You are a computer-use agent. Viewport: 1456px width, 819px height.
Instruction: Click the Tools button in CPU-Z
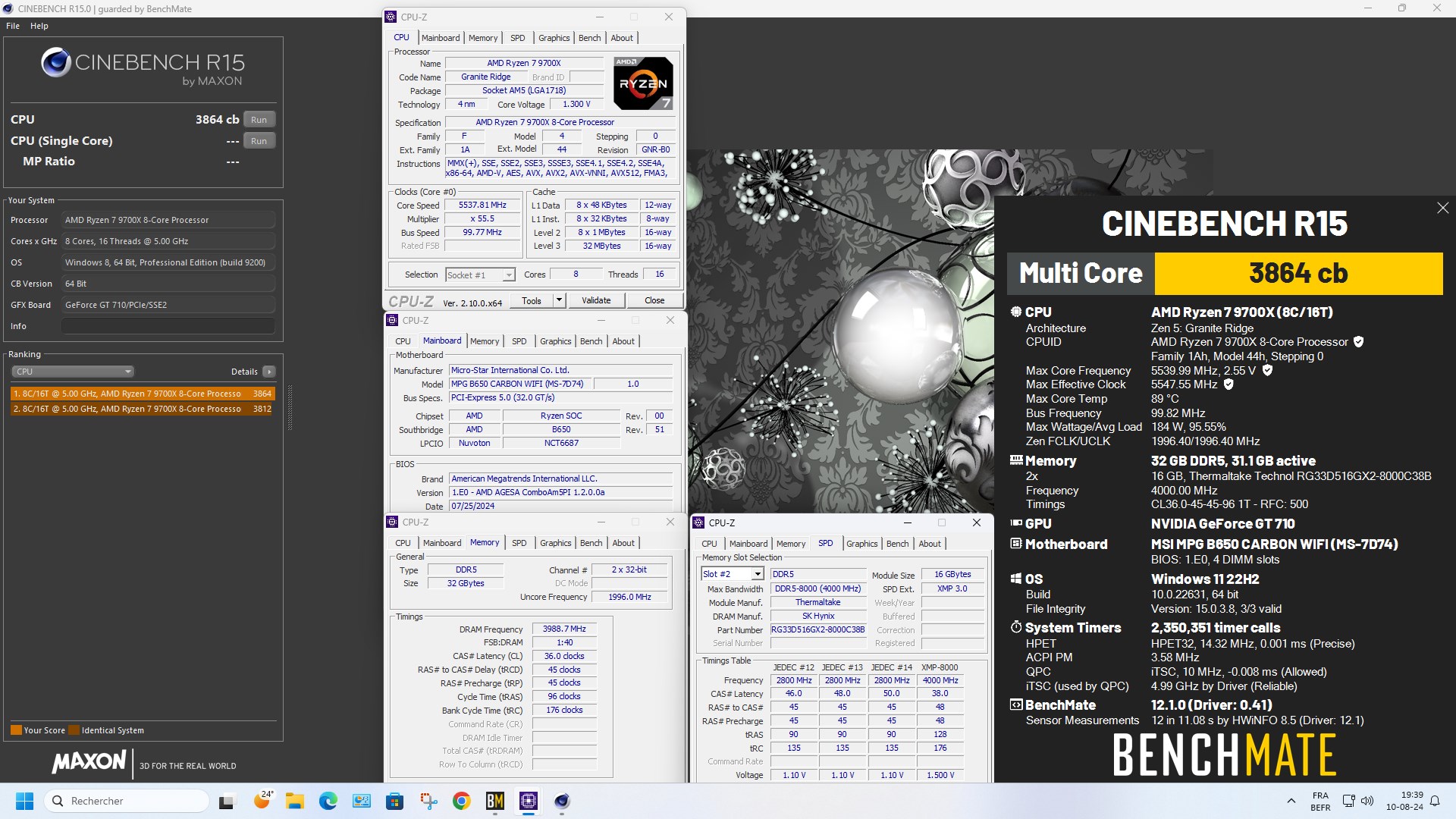(532, 300)
